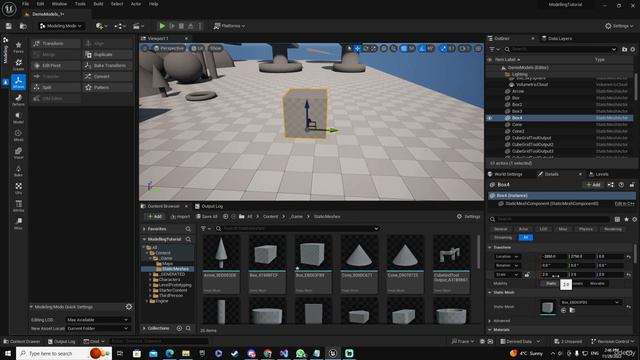Open the Platforms dropdown
The image size is (640, 360).
coord(229,26)
